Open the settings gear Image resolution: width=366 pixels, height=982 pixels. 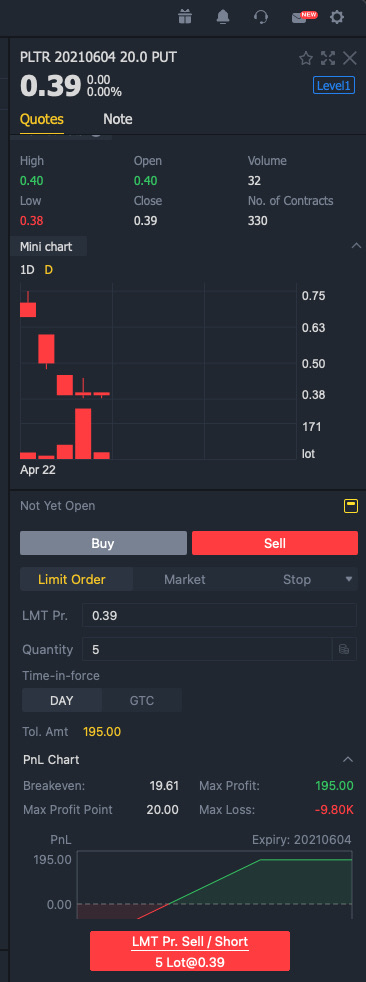pos(337,17)
